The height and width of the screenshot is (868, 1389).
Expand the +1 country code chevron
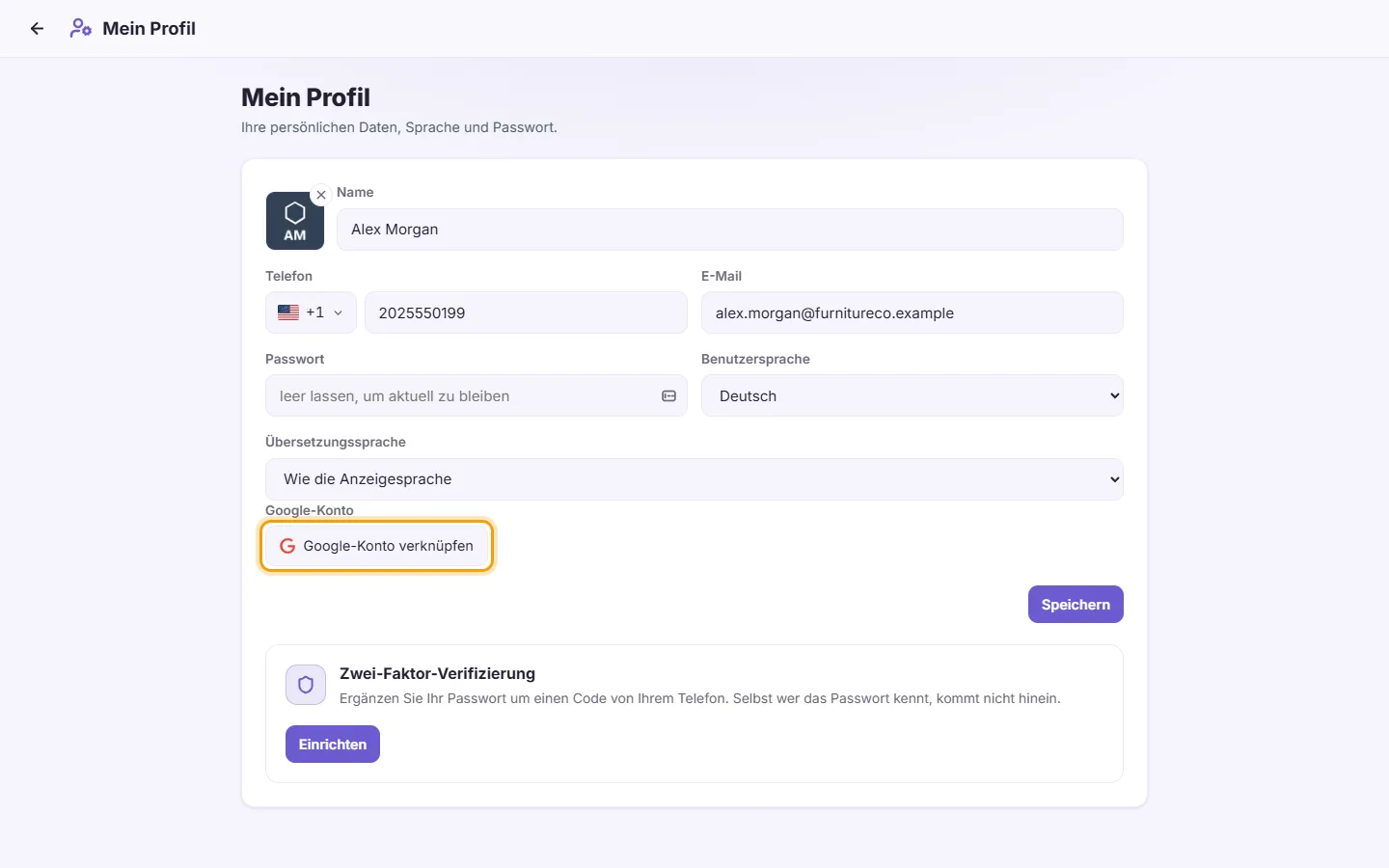pyautogui.click(x=339, y=312)
